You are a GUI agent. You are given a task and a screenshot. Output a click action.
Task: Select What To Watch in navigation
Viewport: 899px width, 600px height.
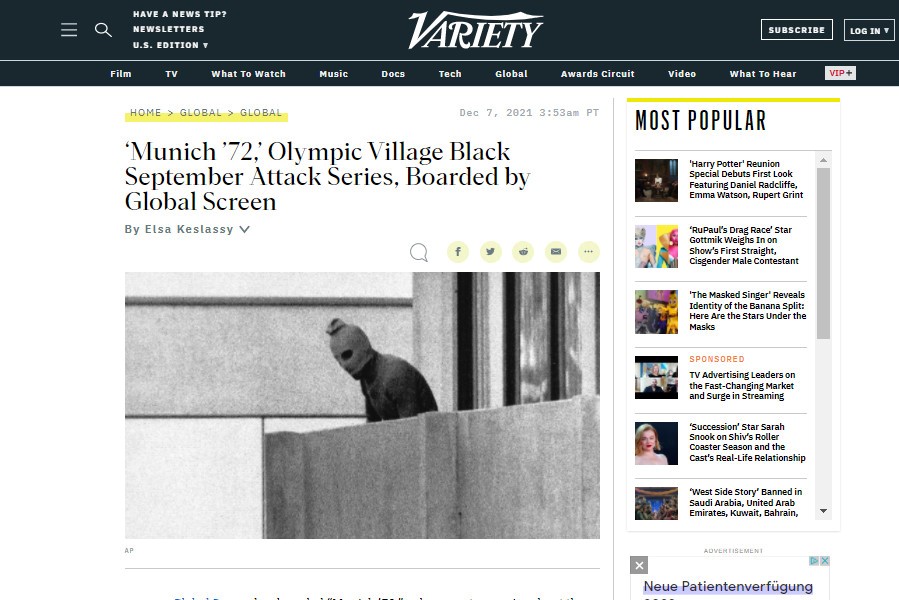point(248,74)
